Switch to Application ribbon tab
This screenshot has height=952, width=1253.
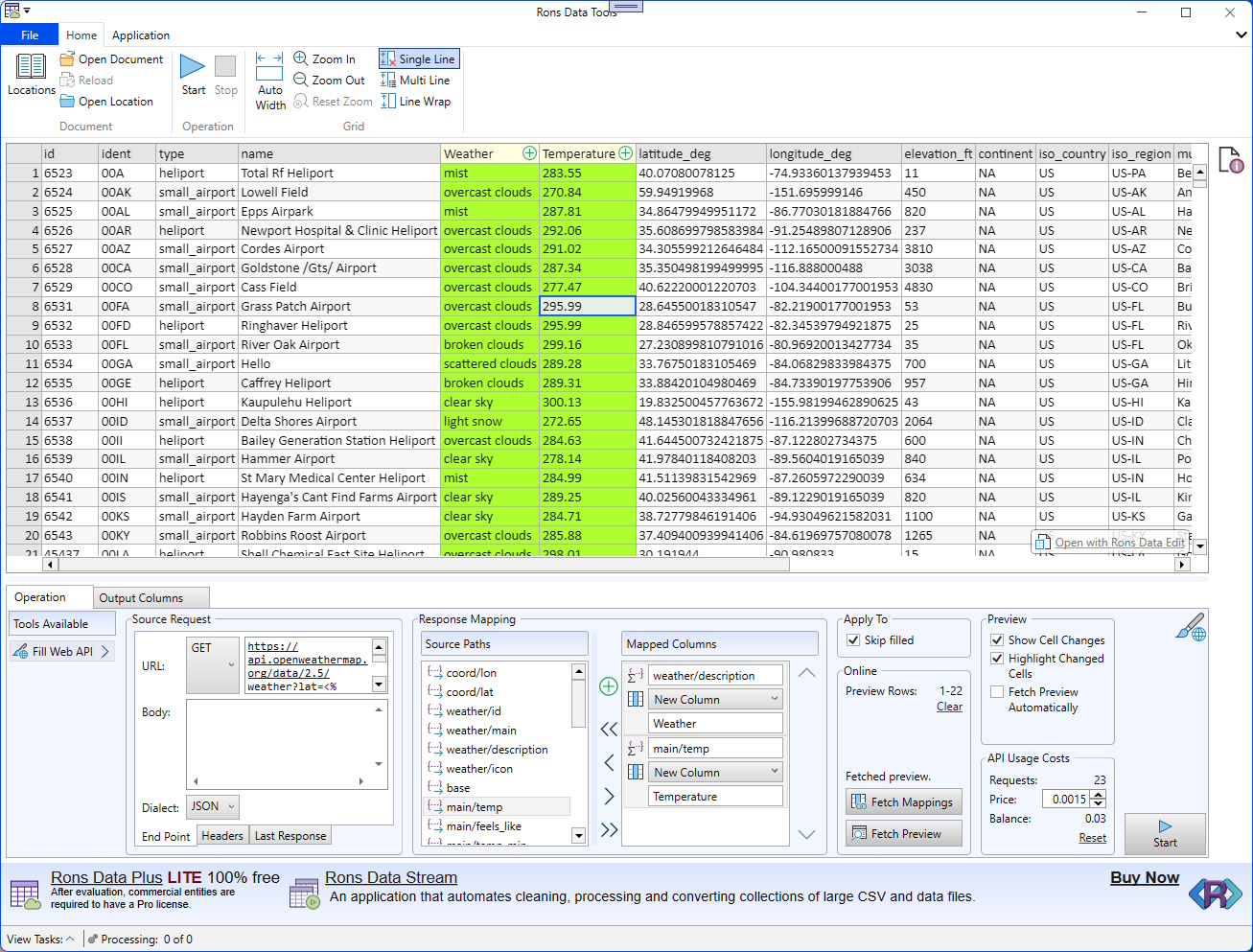(141, 35)
